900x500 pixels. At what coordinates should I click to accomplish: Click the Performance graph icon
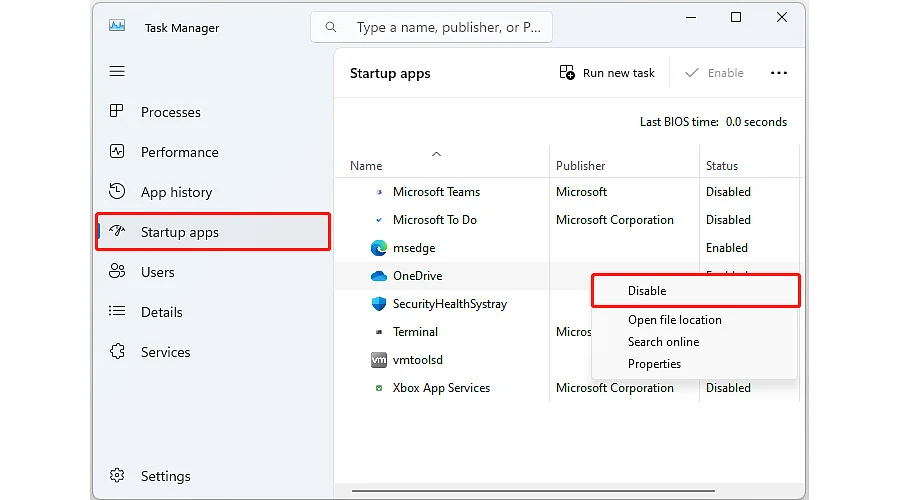[x=117, y=152]
